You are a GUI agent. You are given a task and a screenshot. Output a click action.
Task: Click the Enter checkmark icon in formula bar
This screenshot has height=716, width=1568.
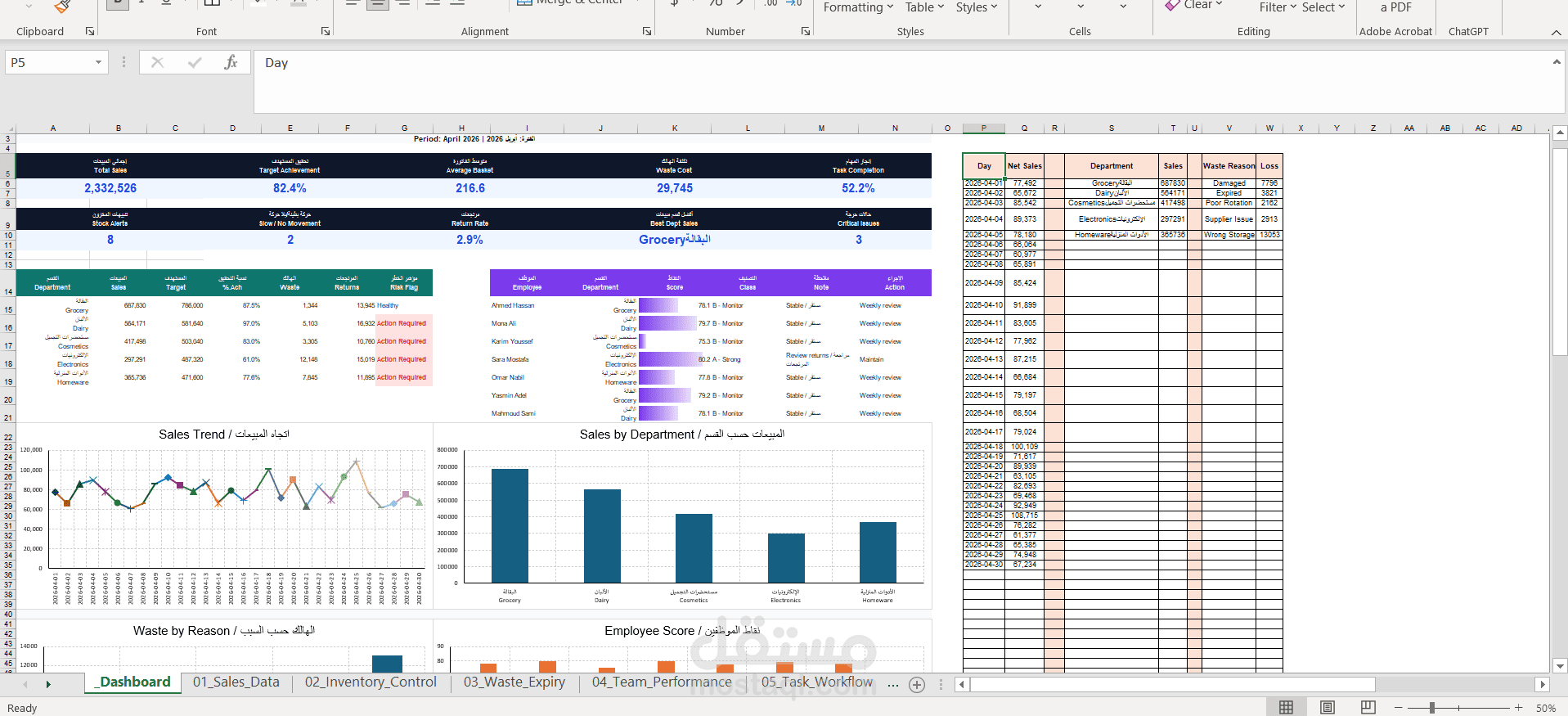(x=195, y=62)
